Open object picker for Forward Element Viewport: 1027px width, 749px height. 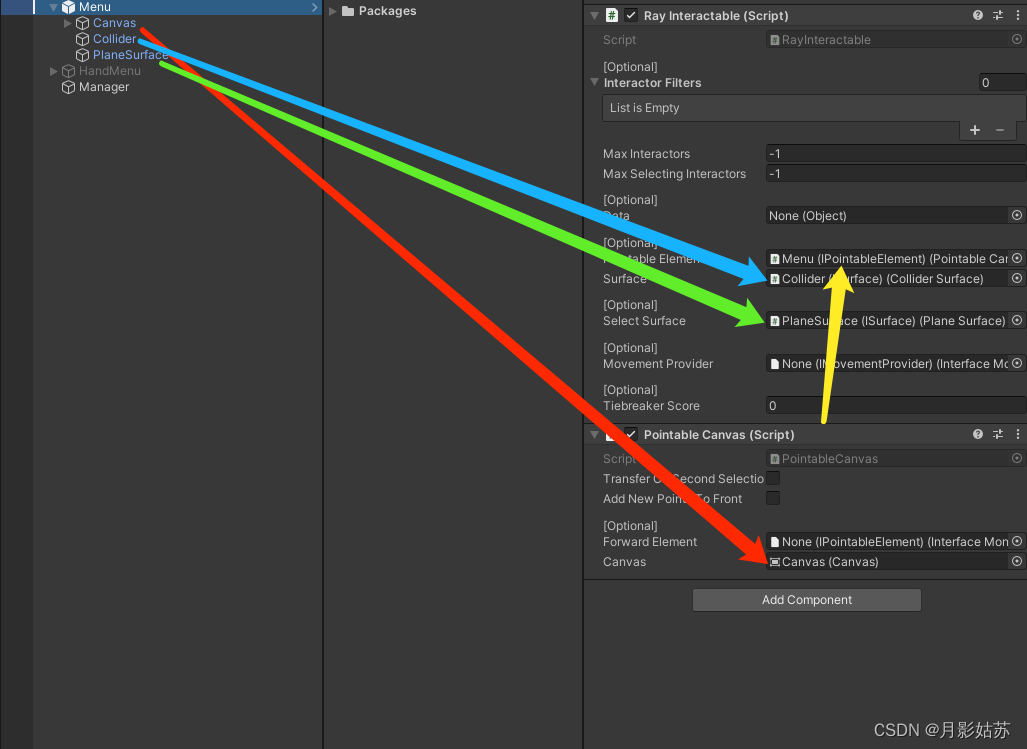point(1017,541)
